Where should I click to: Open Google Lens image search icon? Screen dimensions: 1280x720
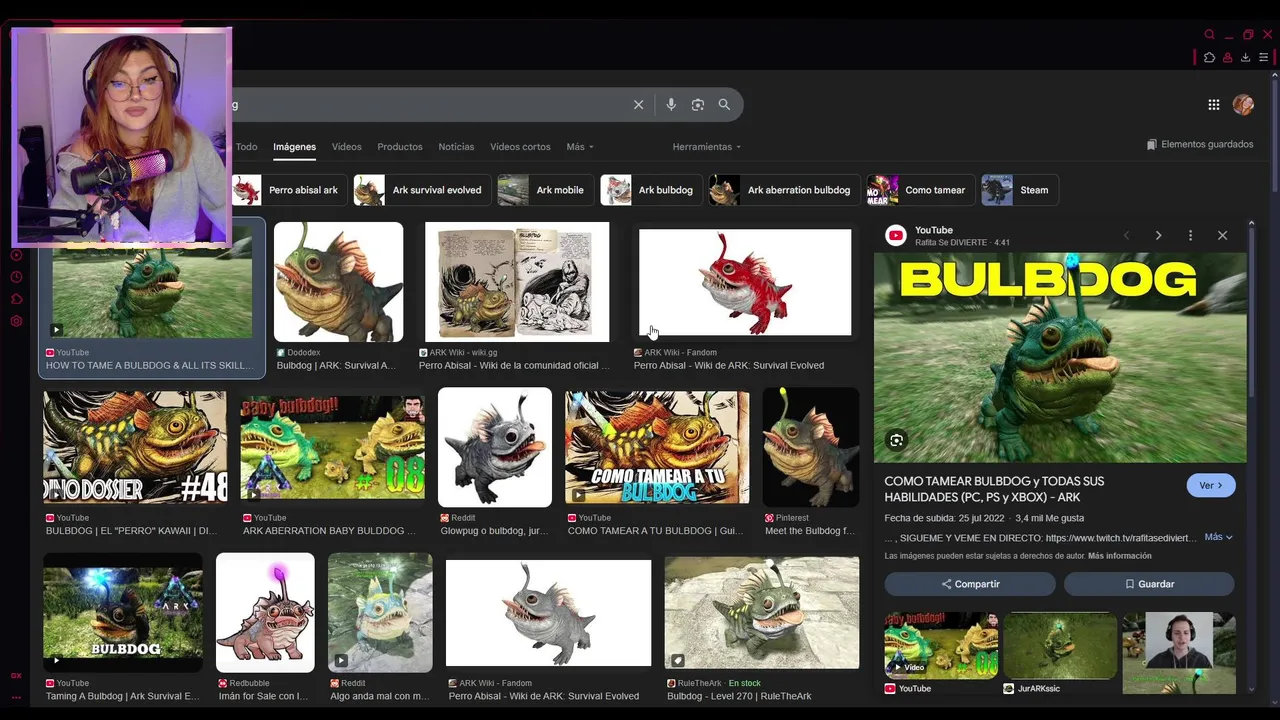[698, 105]
